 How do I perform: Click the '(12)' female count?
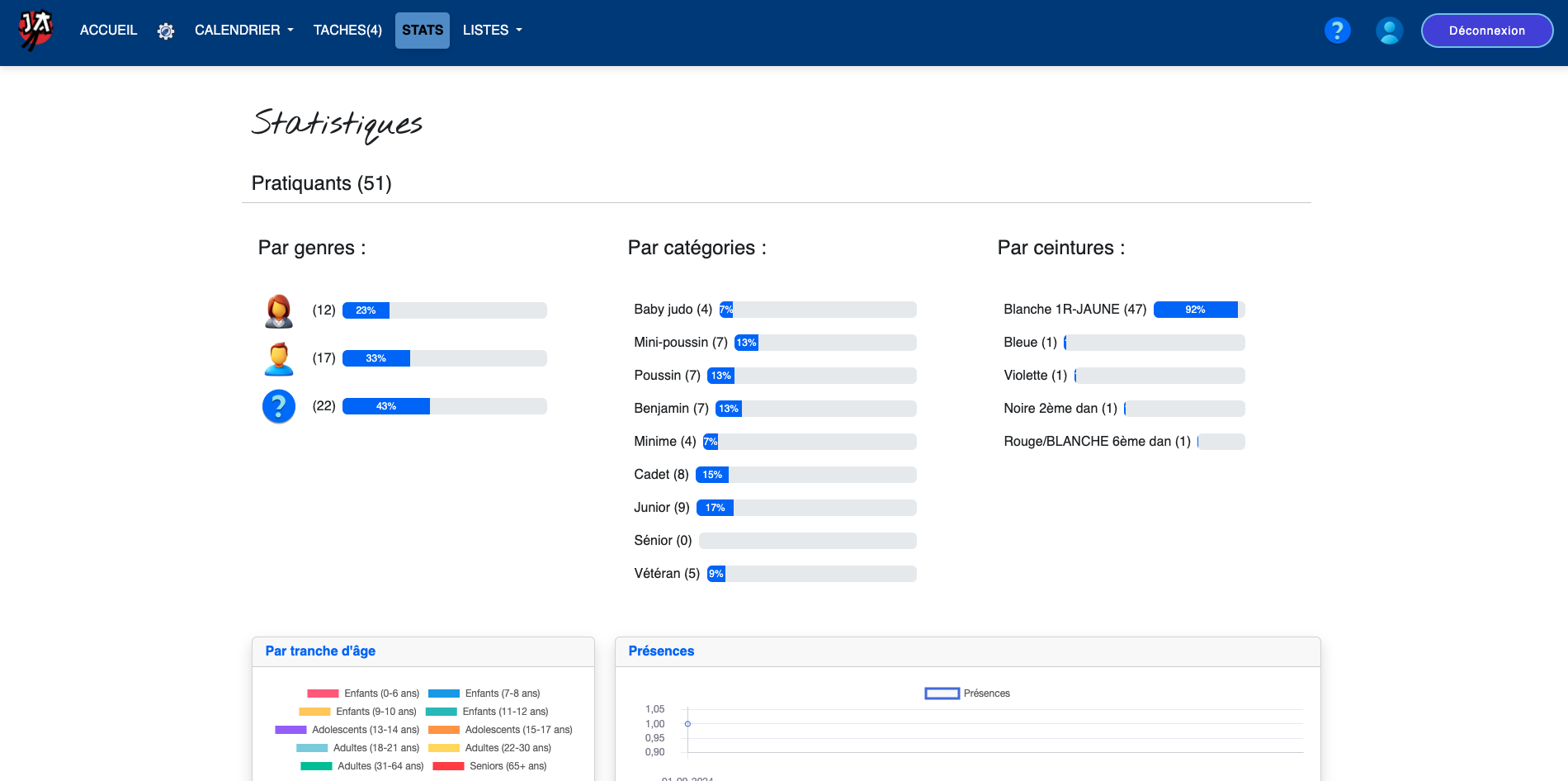[x=324, y=310]
